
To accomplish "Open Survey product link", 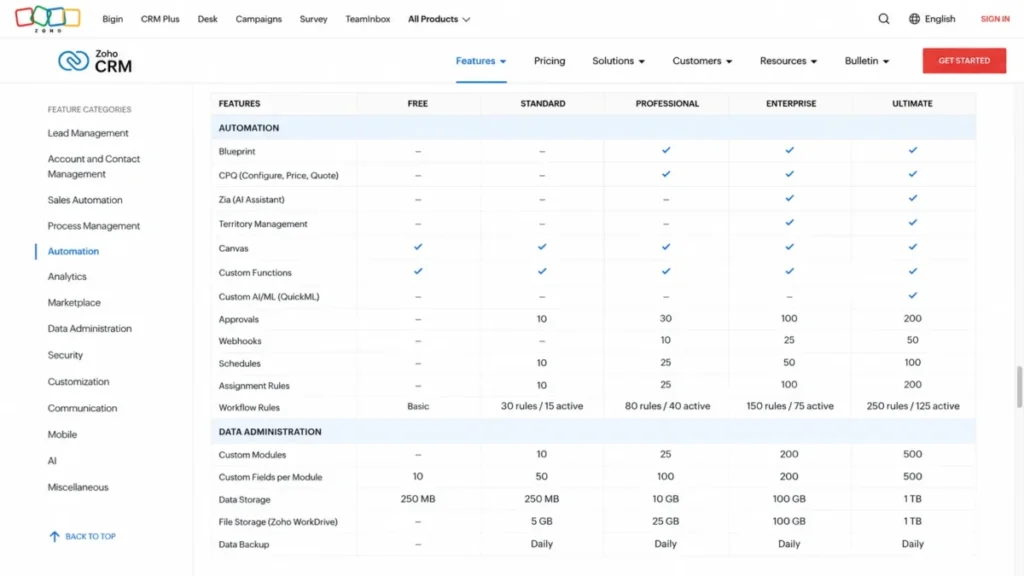I will 313,19.
